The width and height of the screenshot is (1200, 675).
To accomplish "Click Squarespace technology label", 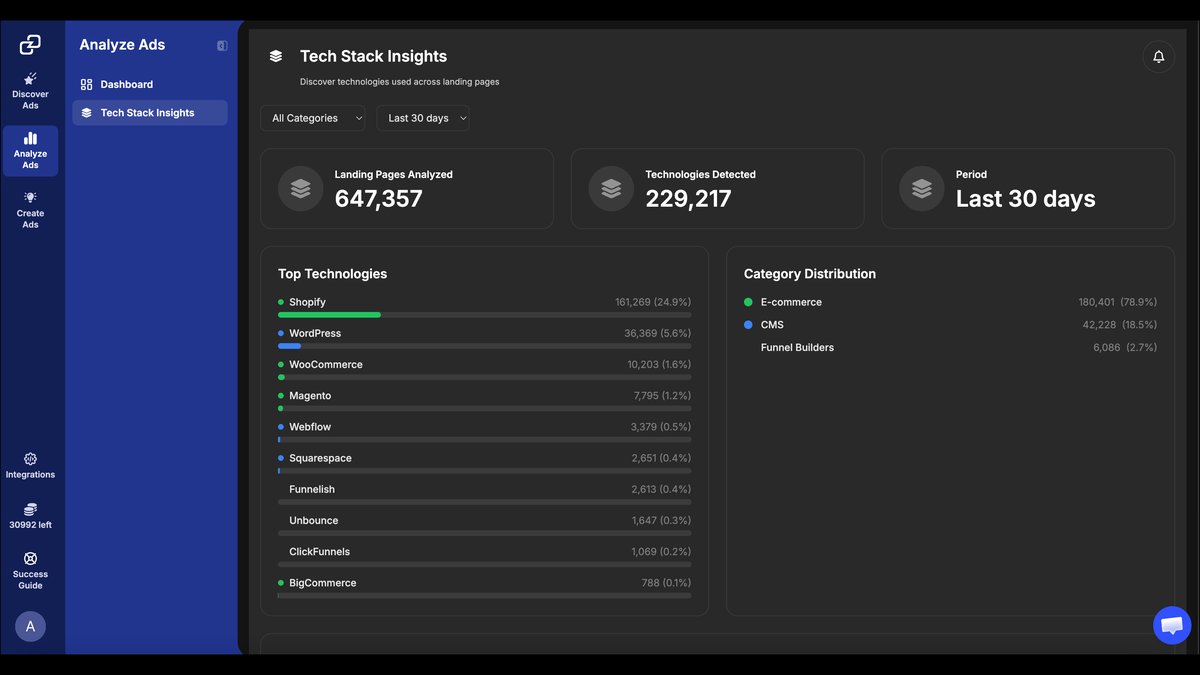I will [320, 458].
